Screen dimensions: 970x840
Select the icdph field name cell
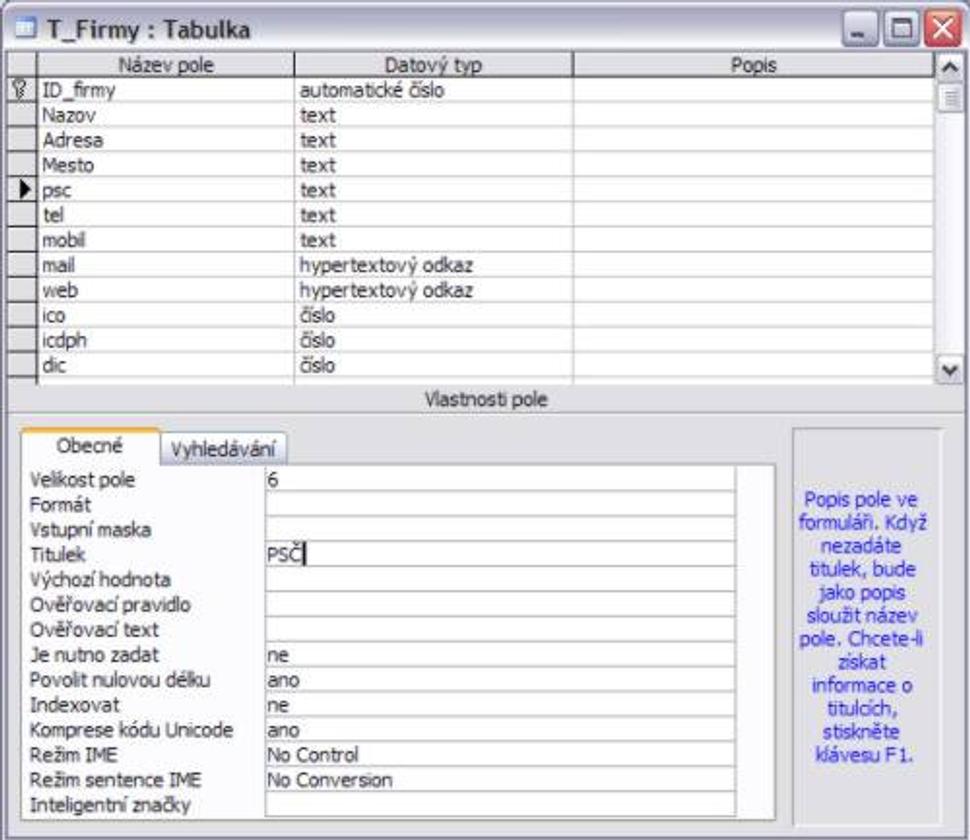click(x=166, y=340)
